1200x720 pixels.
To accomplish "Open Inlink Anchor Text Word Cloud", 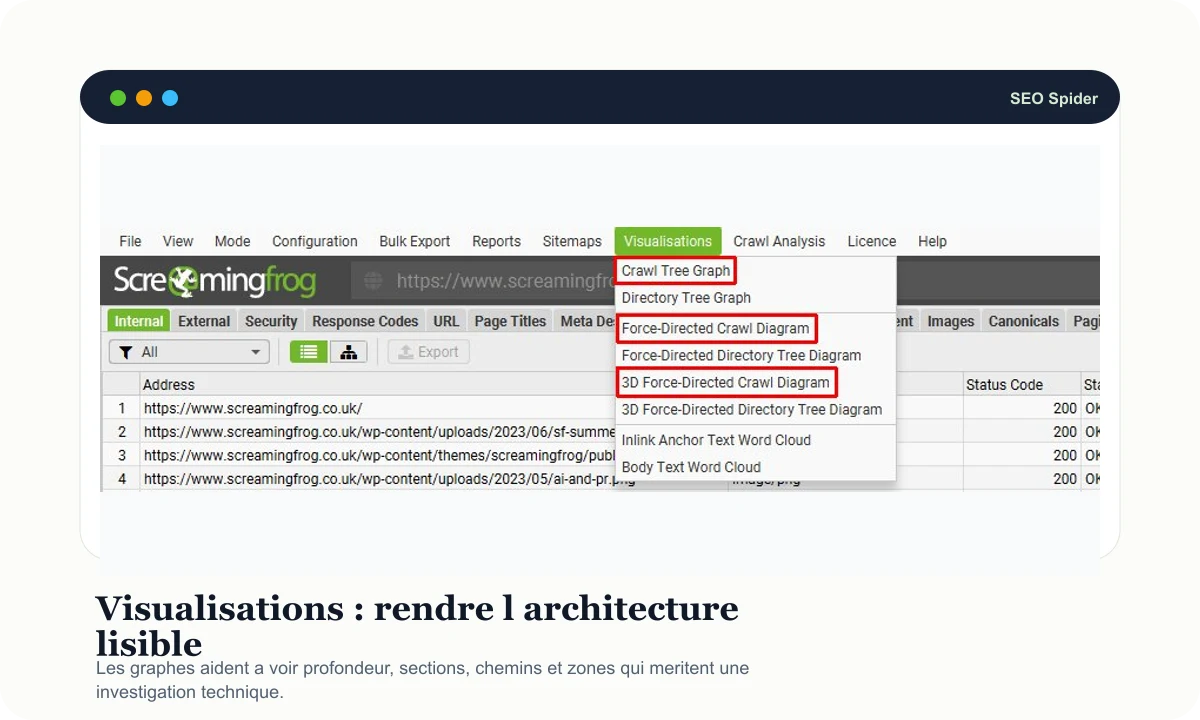I will click(x=716, y=440).
